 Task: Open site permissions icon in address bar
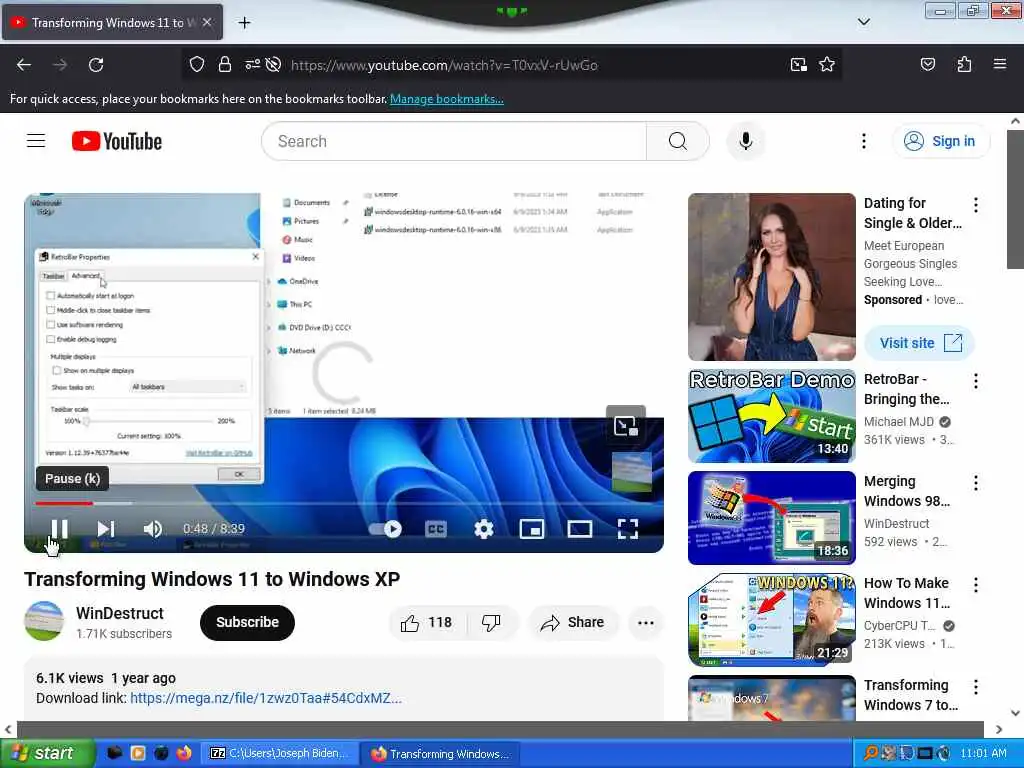click(x=252, y=65)
